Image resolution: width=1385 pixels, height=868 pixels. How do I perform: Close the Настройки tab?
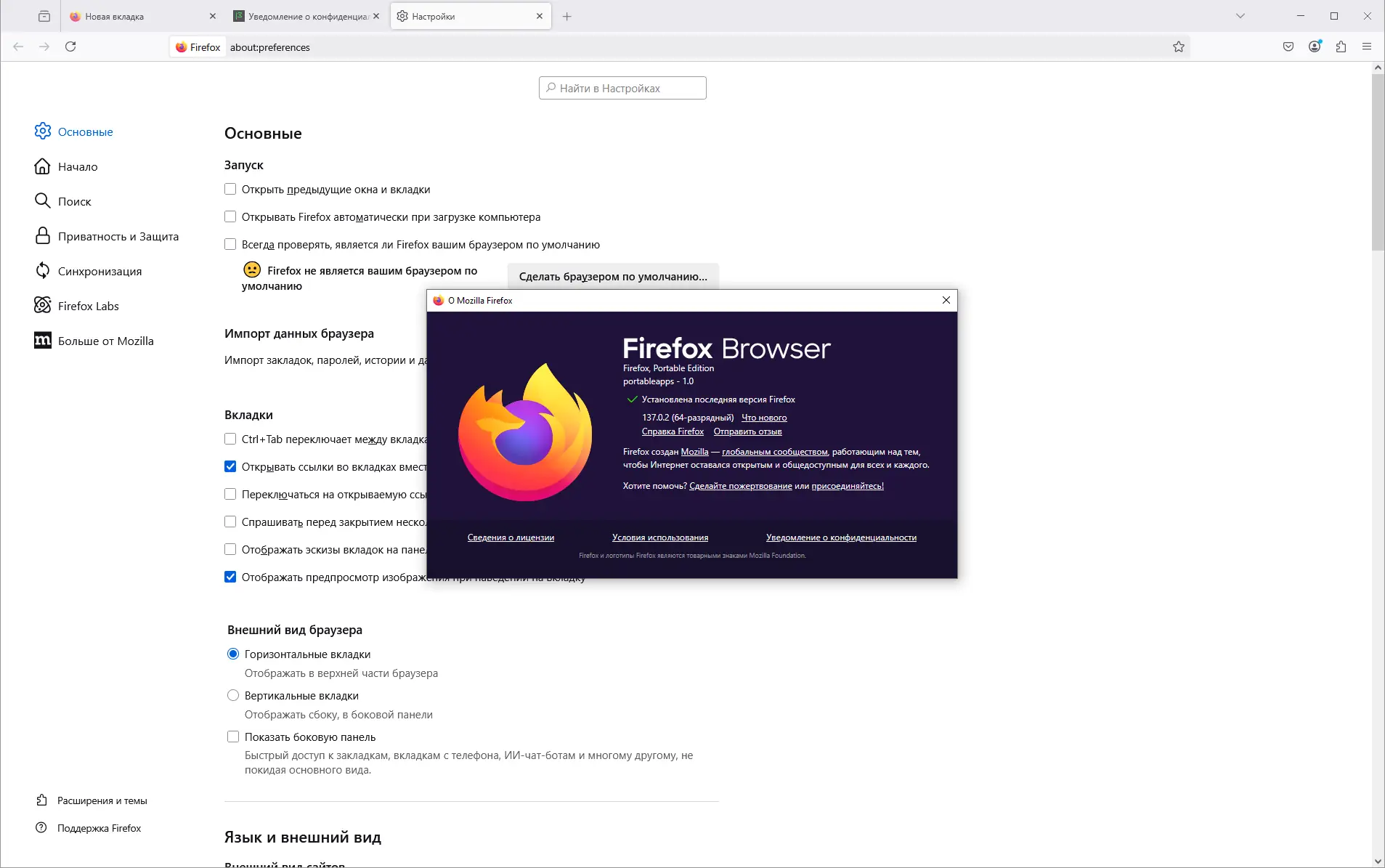(540, 16)
